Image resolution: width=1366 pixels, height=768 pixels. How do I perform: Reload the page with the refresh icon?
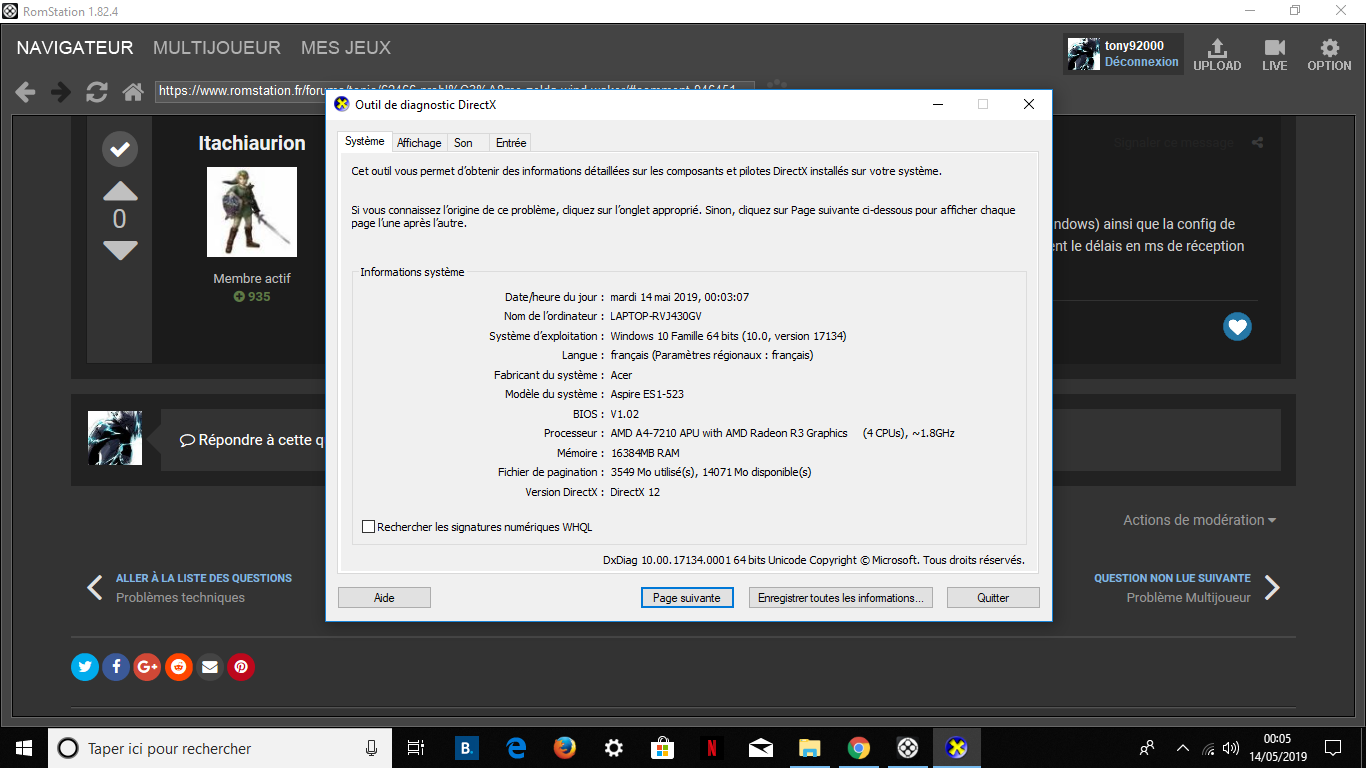coord(97,92)
